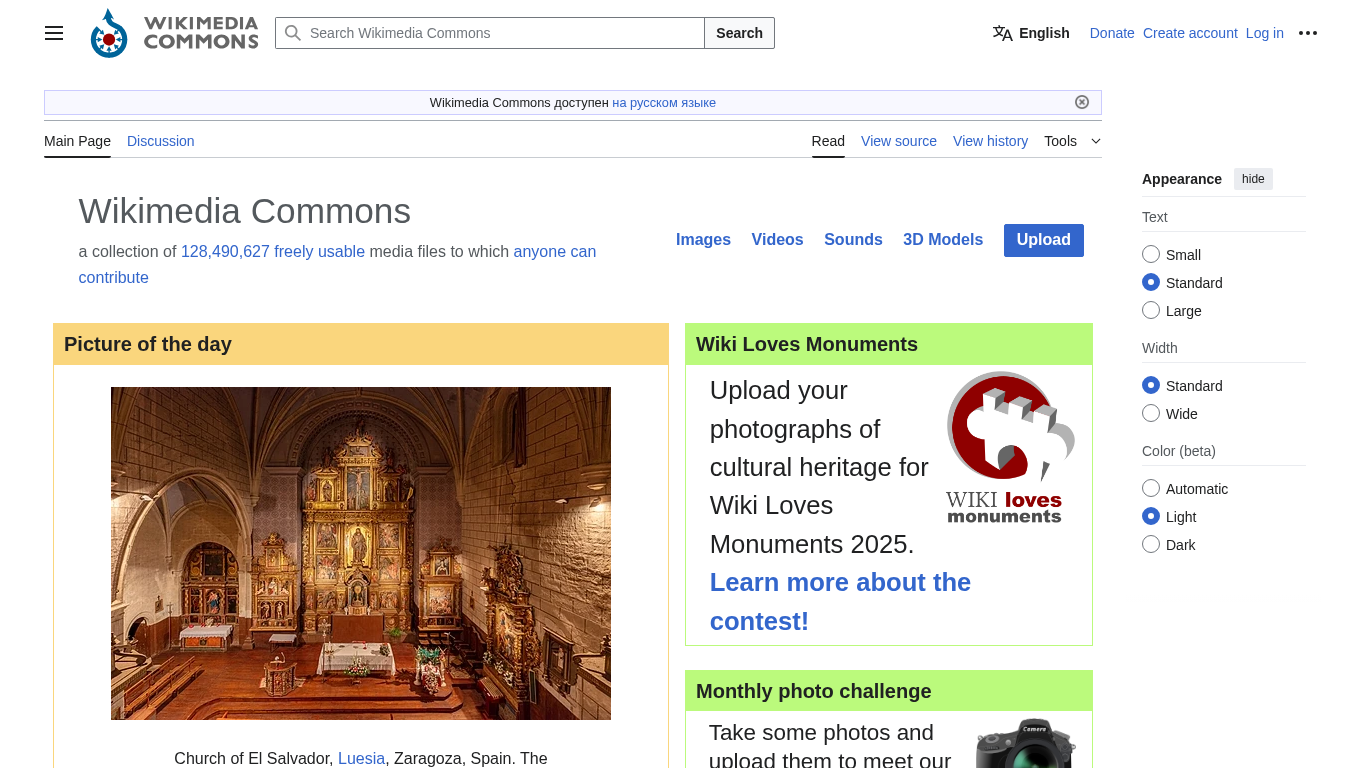This screenshot has height=768, width=1366.
Task: Switch to the Main Page tab
Action: (x=77, y=141)
